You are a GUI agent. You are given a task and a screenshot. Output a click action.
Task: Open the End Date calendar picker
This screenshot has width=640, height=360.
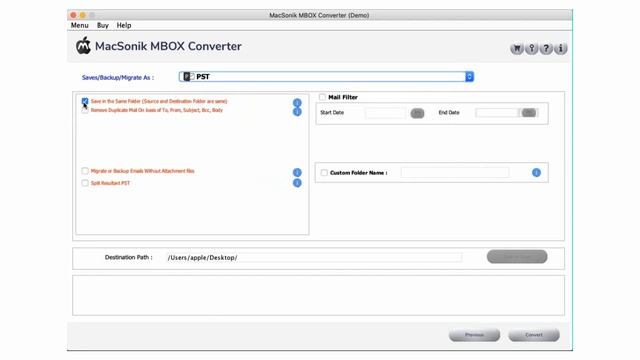coord(529,113)
